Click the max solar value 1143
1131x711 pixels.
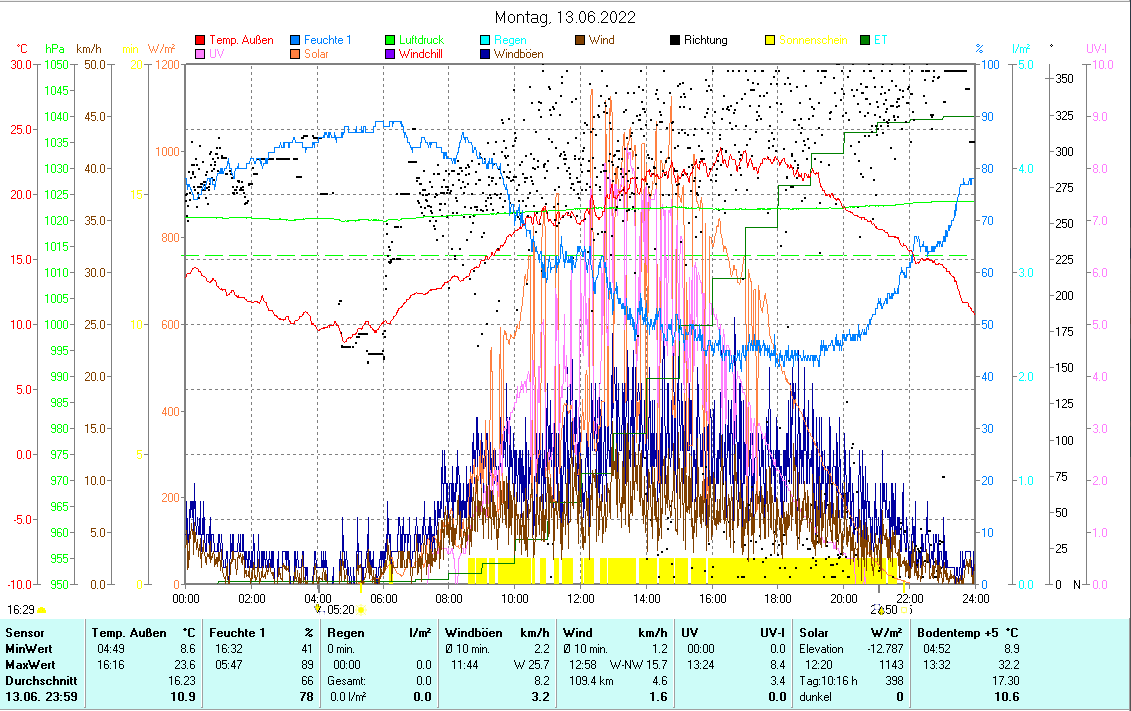[x=891, y=665]
